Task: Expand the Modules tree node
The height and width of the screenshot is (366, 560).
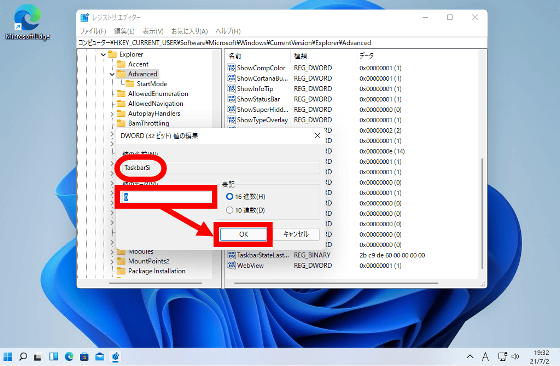Action: pyautogui.click(x=112, y=252)
